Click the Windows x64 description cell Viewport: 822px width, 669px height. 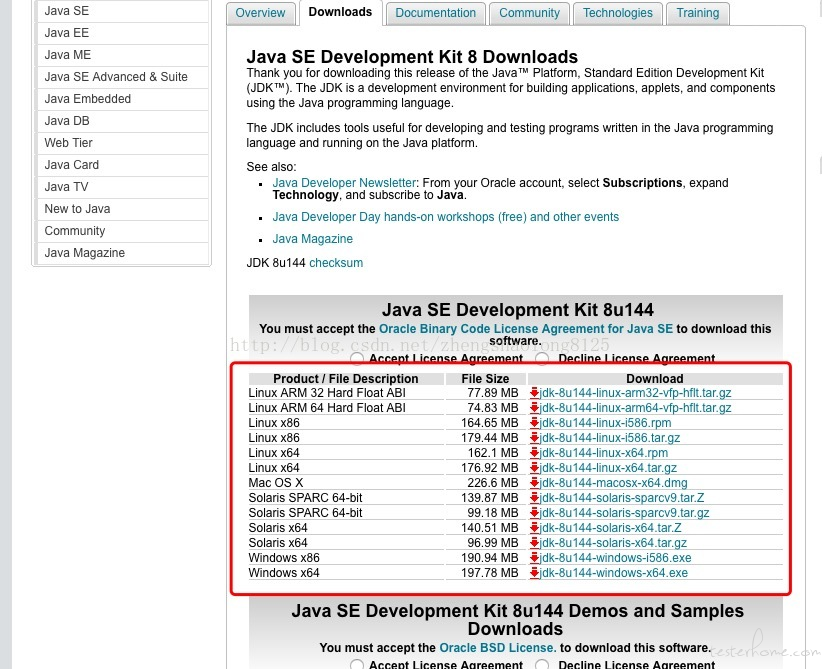[x=346, y=573]
